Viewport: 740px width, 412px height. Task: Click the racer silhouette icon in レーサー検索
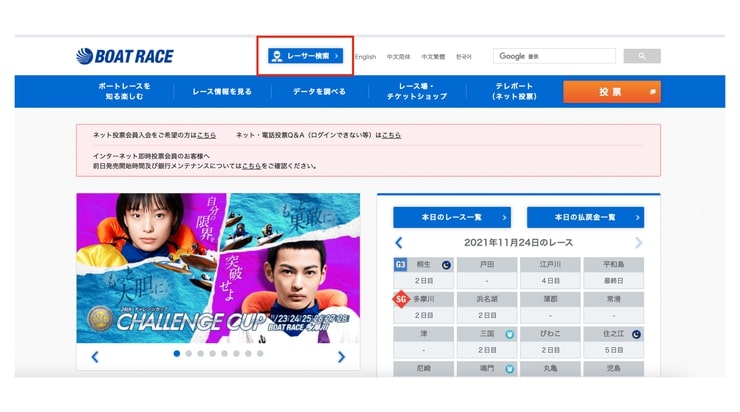pyautogui.click(x=277, y=56)
